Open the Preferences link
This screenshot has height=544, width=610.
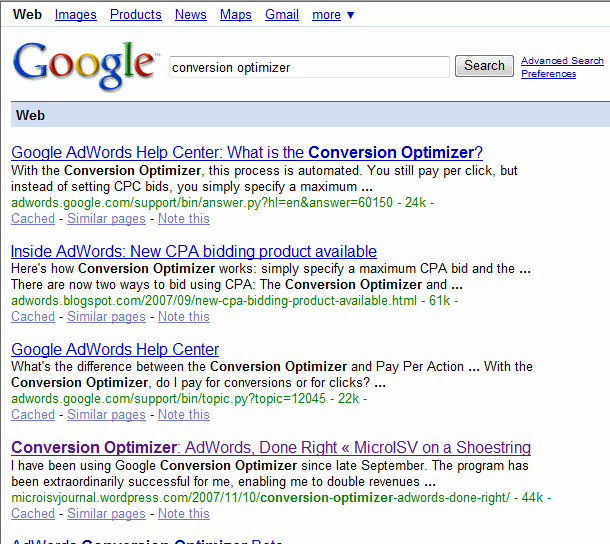[x=549, y=74]
